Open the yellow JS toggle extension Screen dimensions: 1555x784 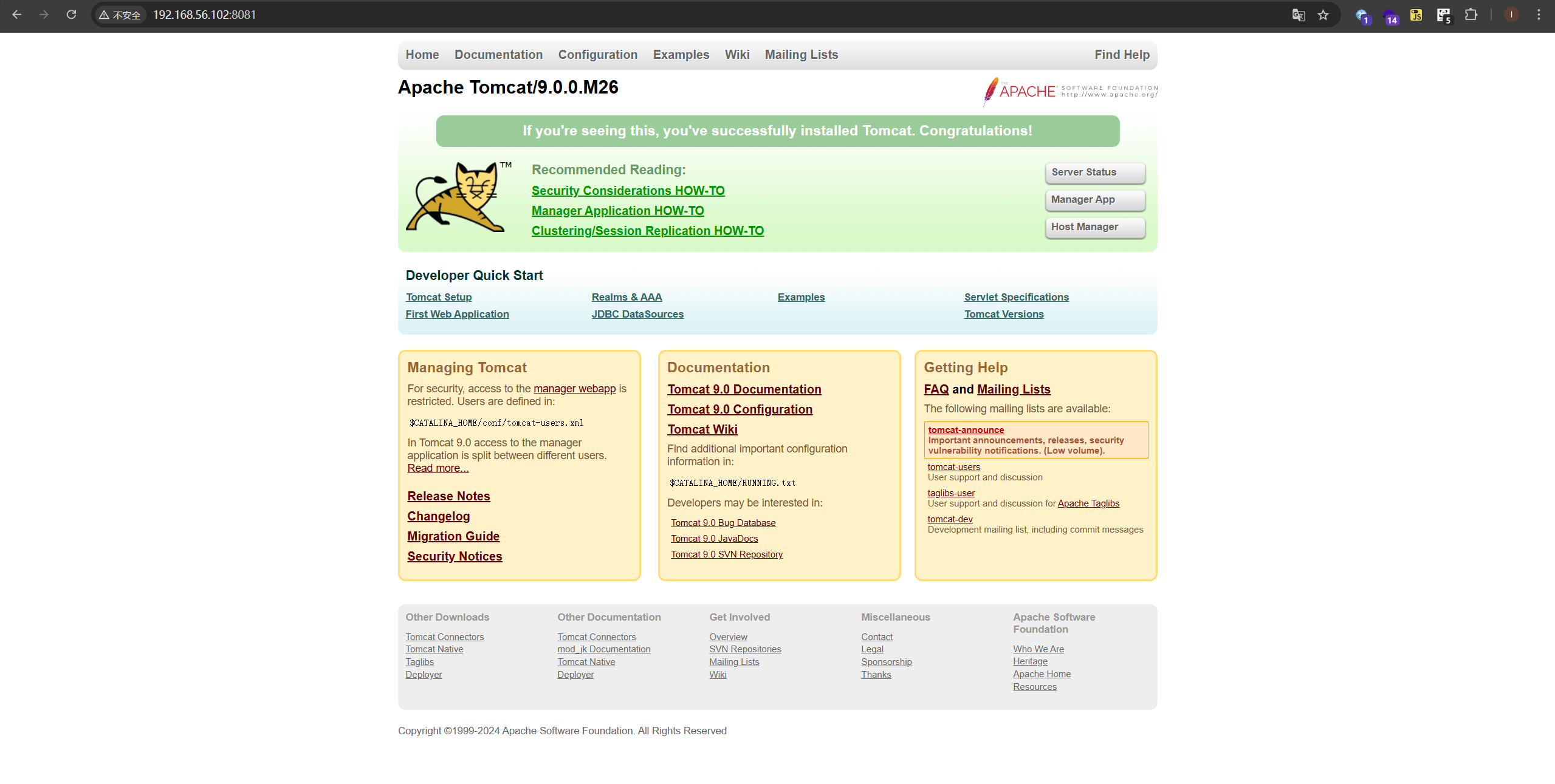(x=1416, y=15)
